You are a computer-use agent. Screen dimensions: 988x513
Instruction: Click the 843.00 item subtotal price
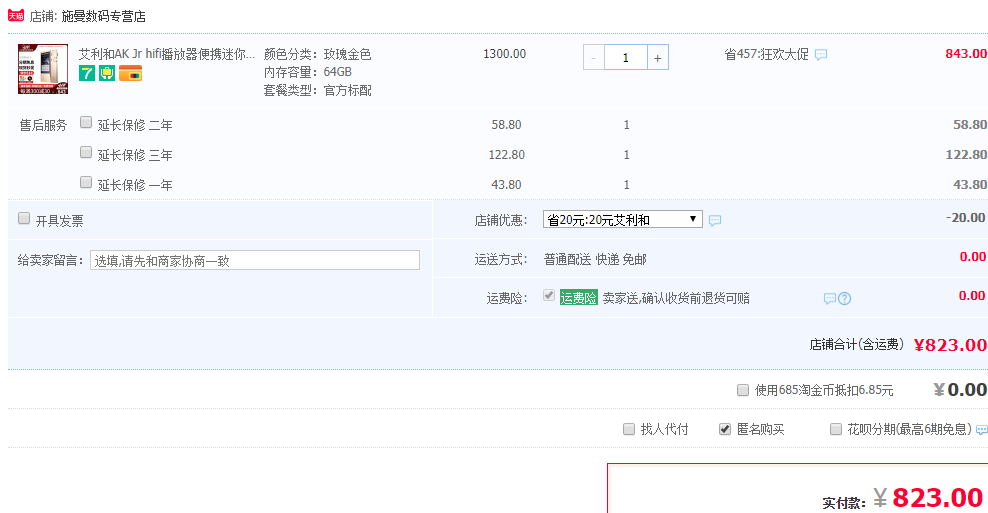[966, 54]
